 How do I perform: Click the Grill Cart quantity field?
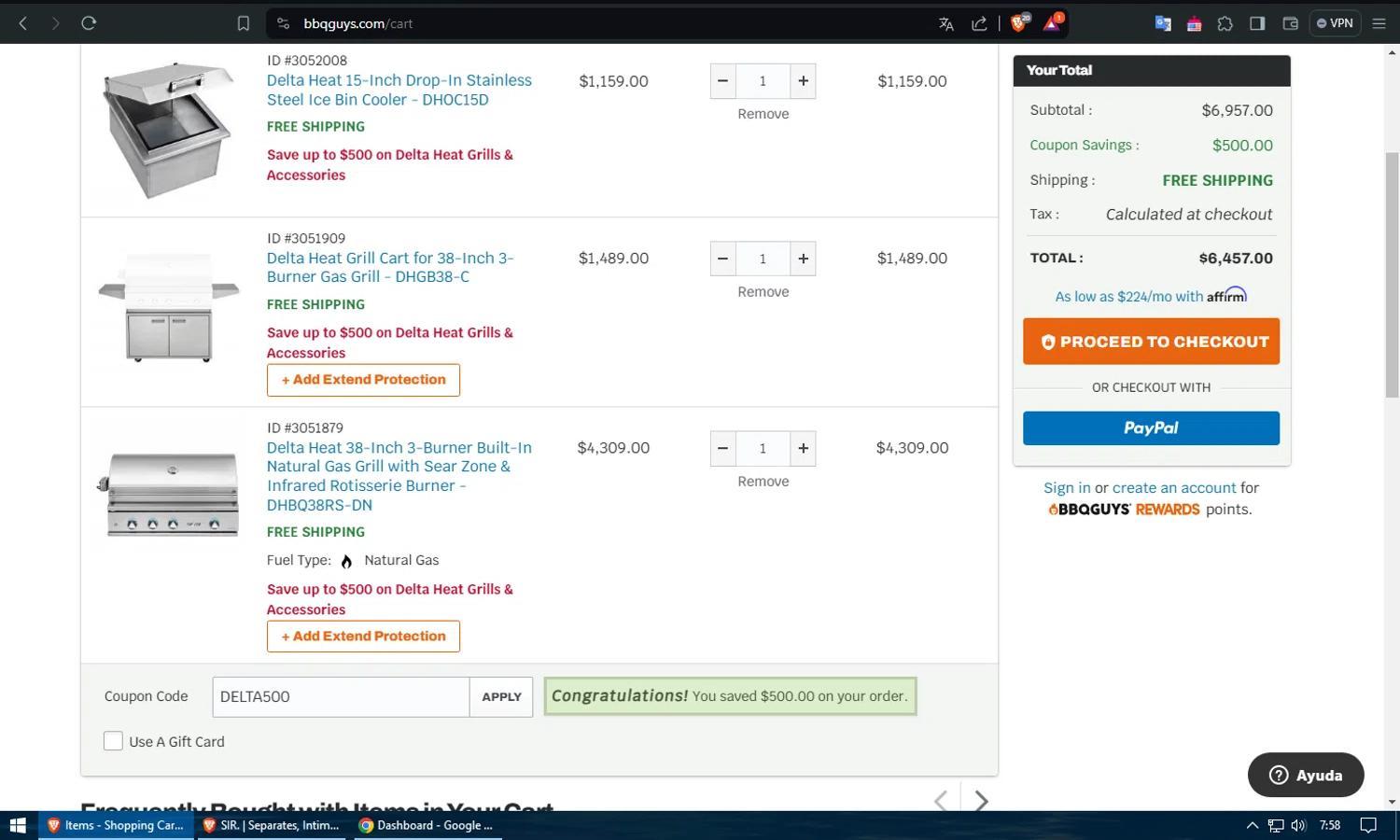[x=763, y=259]
